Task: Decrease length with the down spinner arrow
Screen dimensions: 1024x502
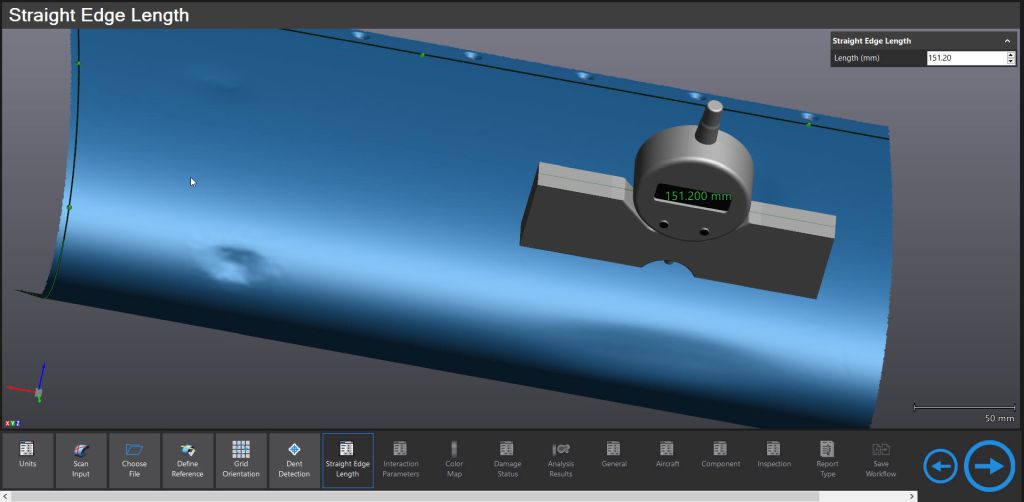Action: pos(1010,62)
